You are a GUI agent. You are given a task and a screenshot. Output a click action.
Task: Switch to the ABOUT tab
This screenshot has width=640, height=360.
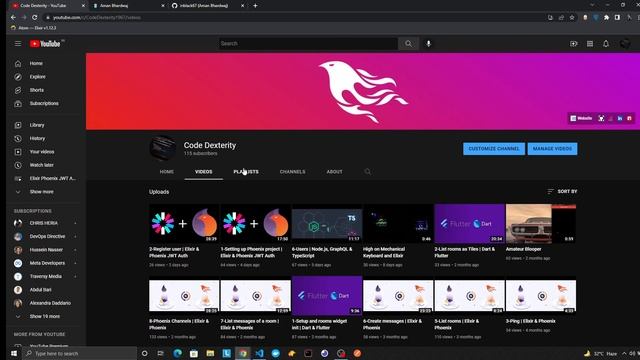pos(334,172)
